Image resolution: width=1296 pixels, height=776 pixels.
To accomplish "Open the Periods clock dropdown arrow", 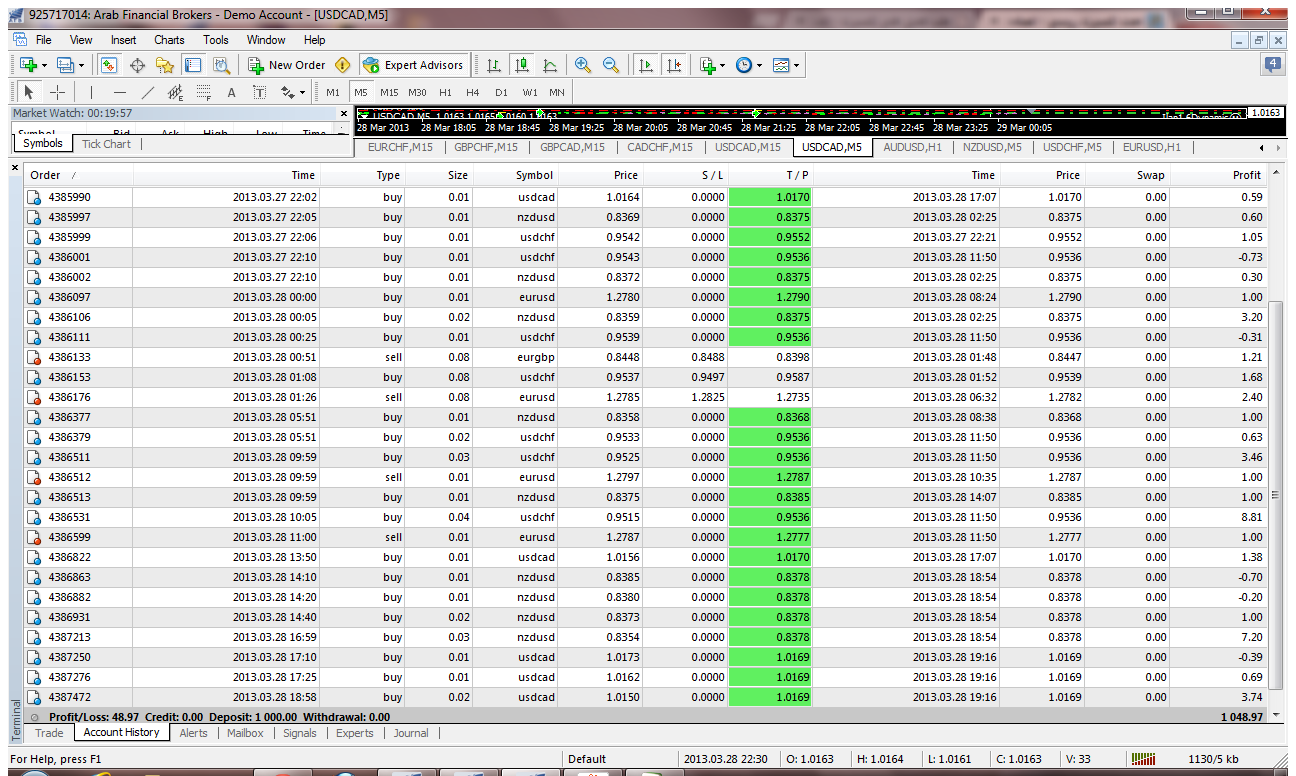I will (x=759, y=65).
